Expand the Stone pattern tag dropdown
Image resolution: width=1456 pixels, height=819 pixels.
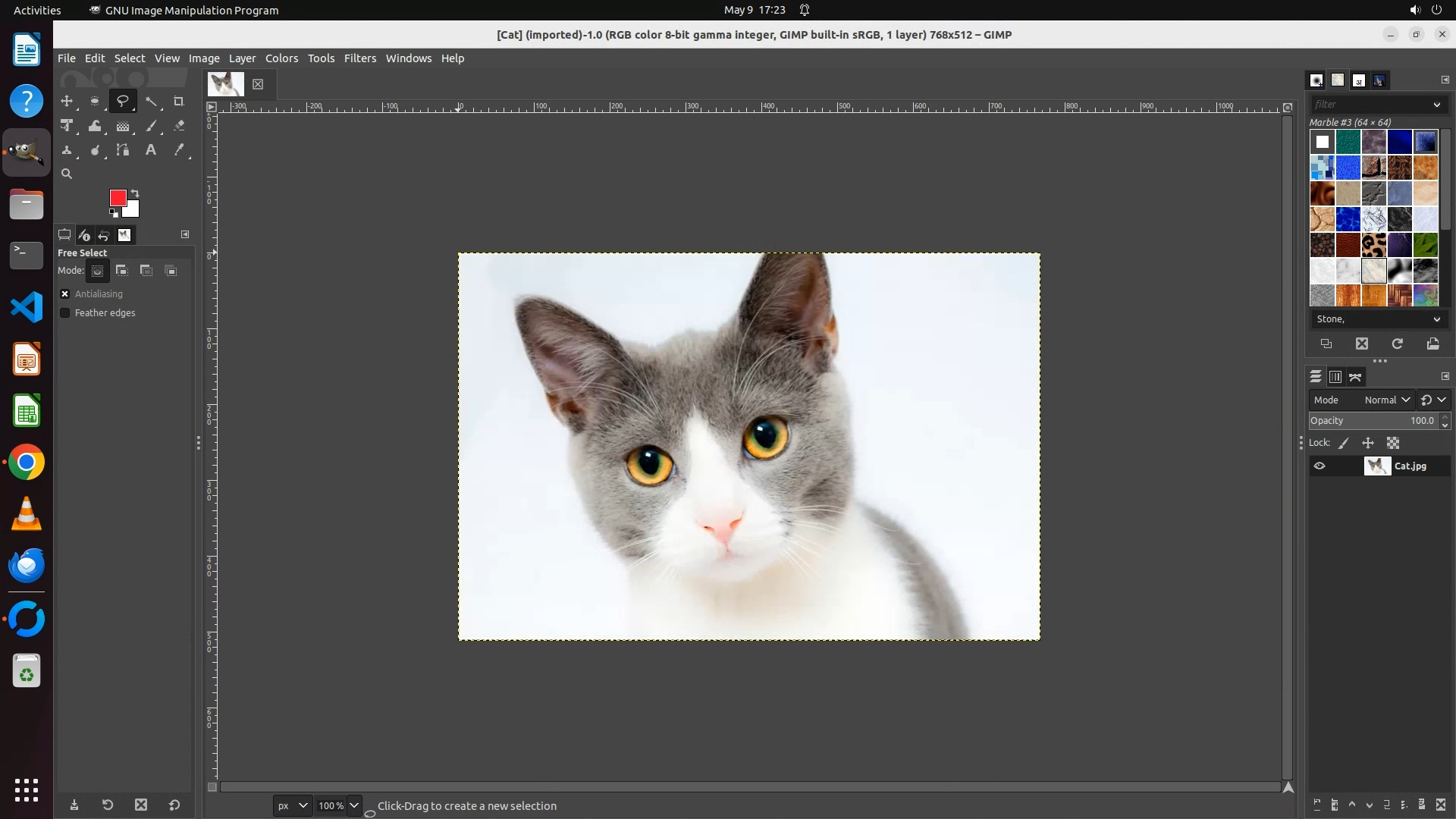1436,319
